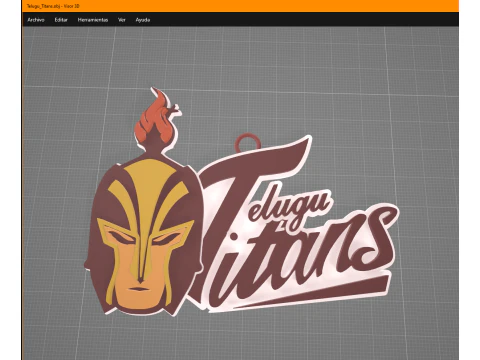Open the Ayuda menu
Viewport: 480px width, 360px height.
pyautogui.click(x=143, y=20)
